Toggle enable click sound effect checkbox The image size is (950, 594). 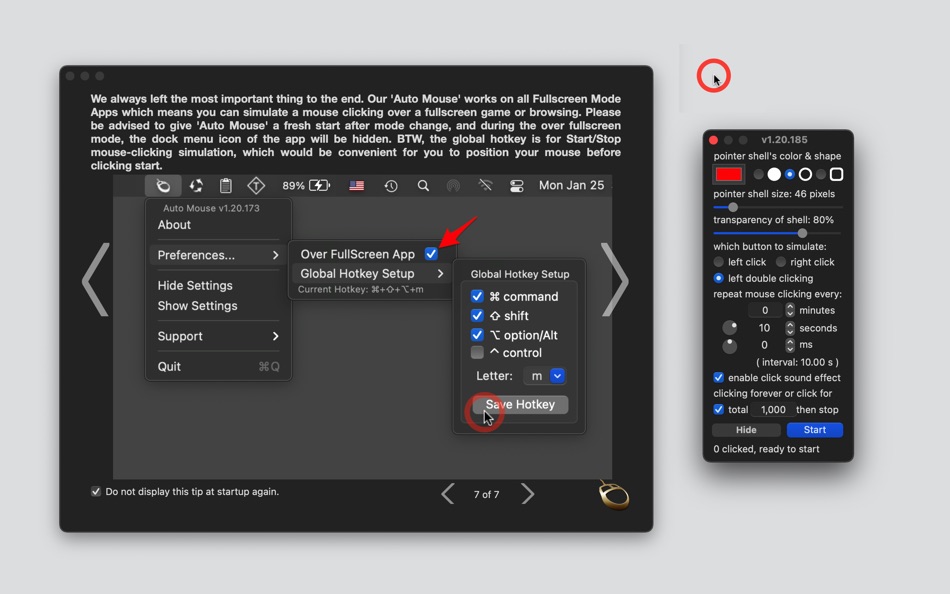[x=719, y=378]
